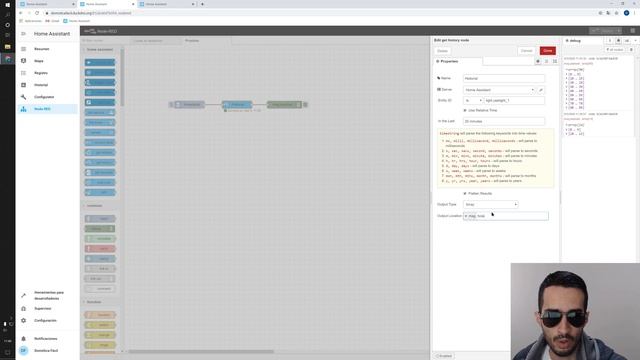The width and height of the screenshot is (640, 360).
Task: Clear debug messages with trash icon
Action: [x=631, y=50]
